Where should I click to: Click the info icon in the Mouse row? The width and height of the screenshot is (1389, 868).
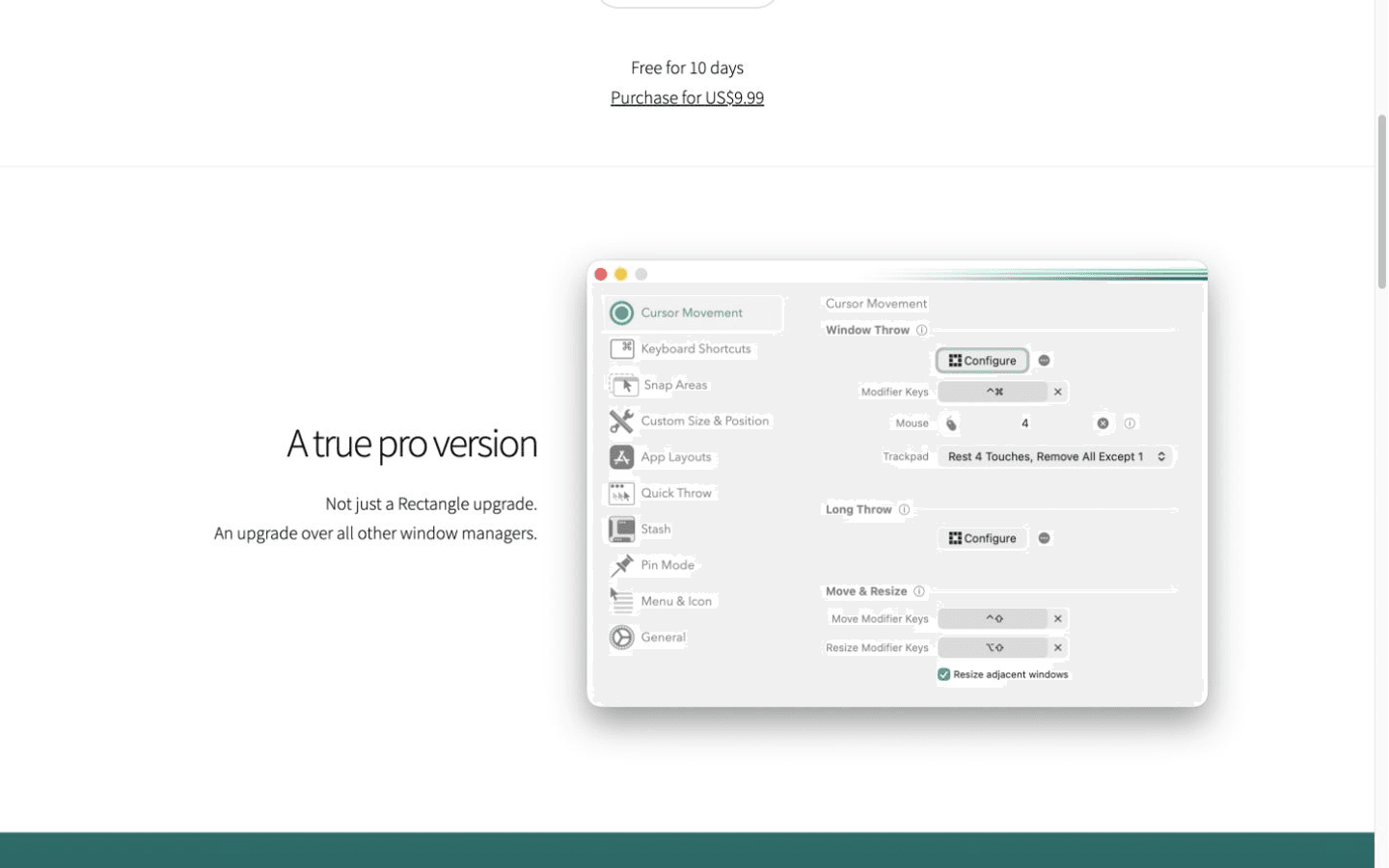tap(1130, 423)
